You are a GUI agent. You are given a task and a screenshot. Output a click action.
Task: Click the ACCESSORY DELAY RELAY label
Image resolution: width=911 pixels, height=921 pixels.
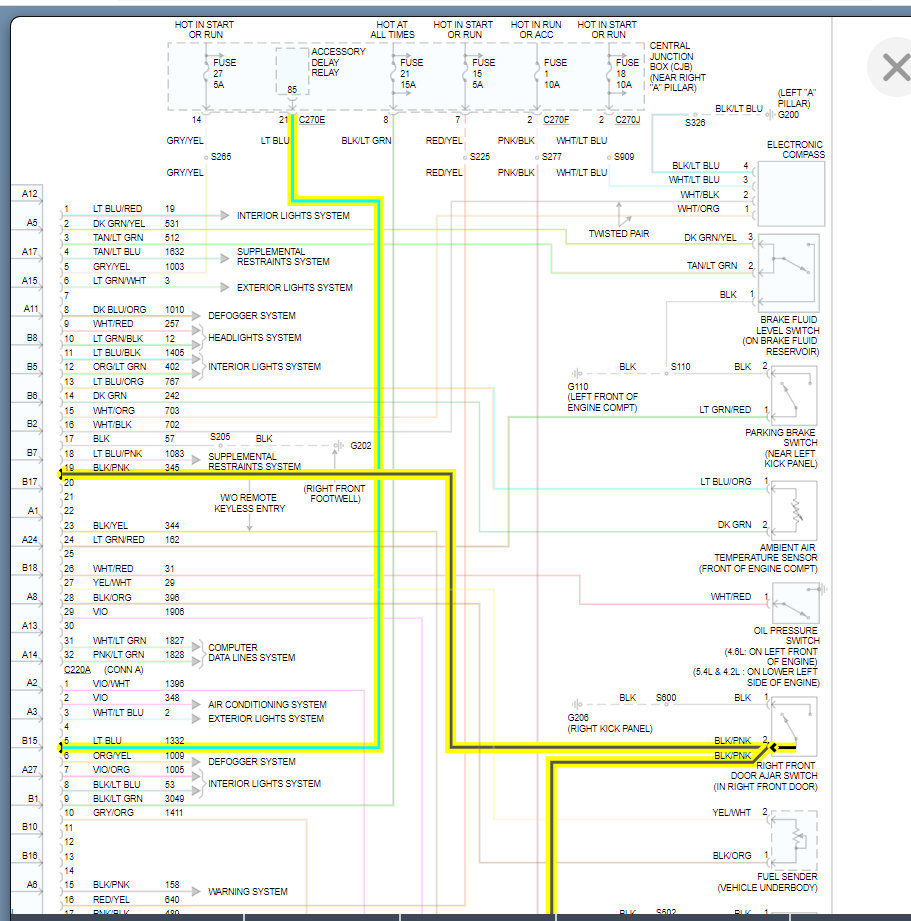(338, 62)
